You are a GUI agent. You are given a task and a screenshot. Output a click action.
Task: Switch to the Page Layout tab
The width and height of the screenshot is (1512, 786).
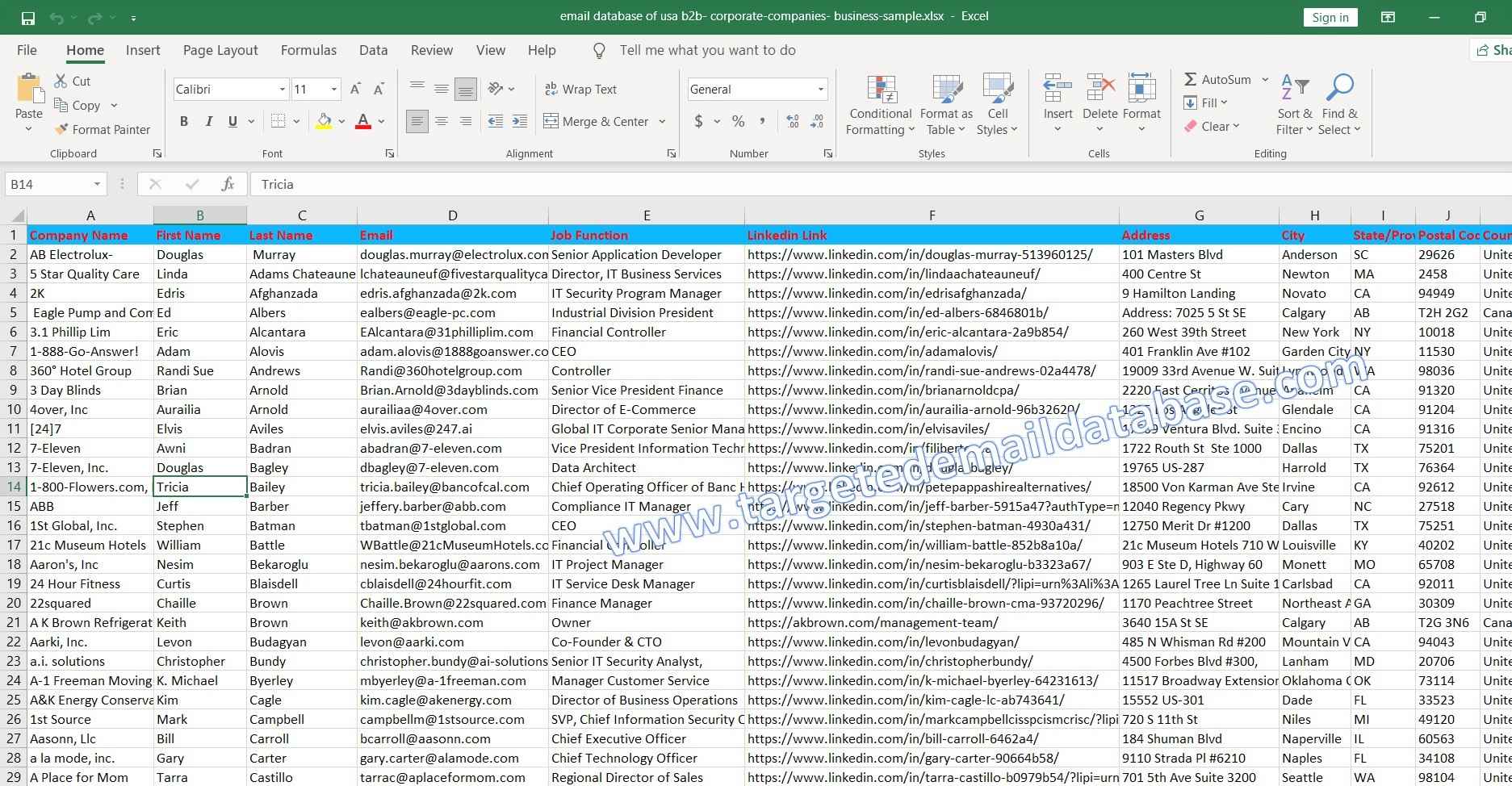[220, 50]
